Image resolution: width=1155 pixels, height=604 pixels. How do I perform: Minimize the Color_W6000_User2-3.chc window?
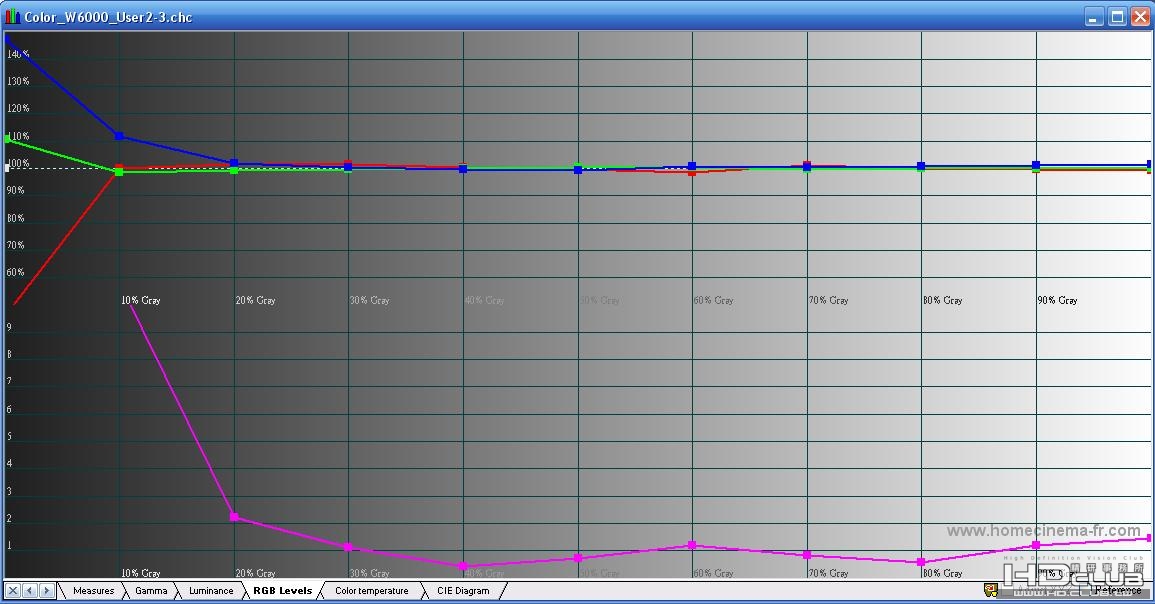tap(1093, 16)
